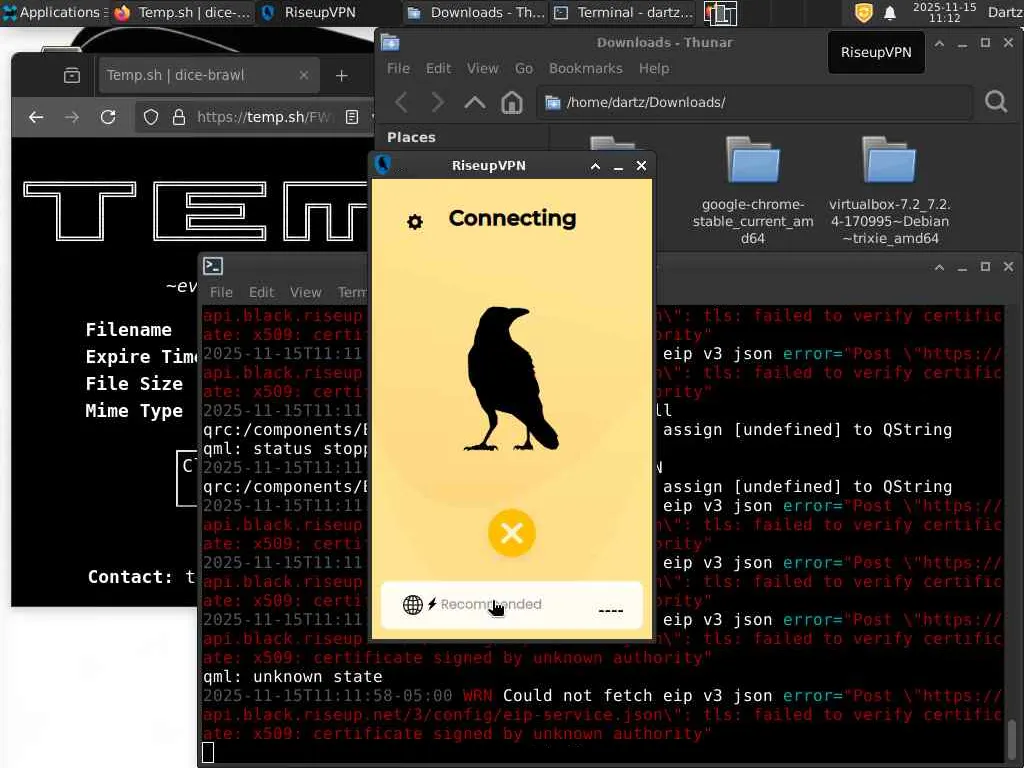Image resolution: width=1024 pixels, height=768 pixels.
Task: Open Terminal File menu
Action: click(x=221, y=293)
